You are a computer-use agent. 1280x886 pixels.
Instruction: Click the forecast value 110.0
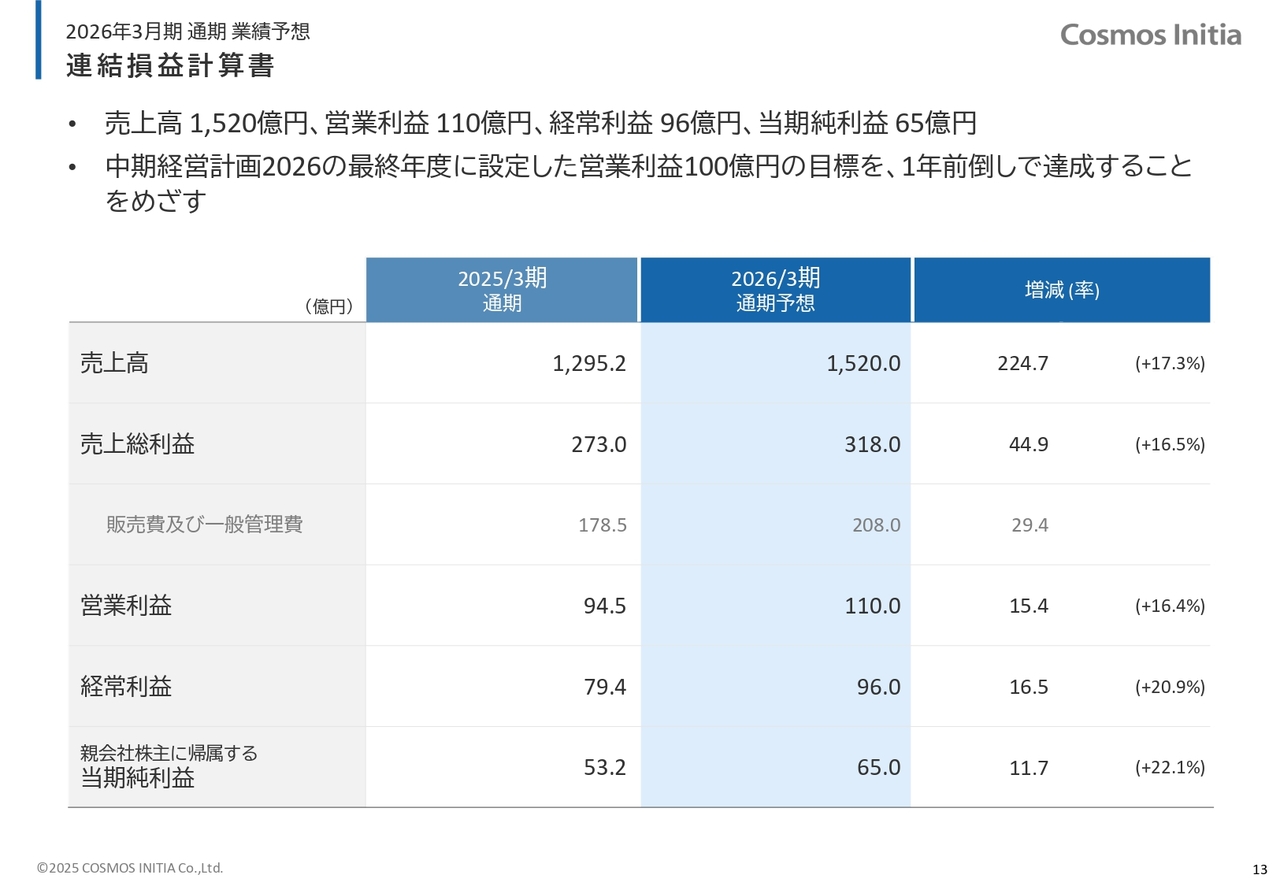click(874, 606)
